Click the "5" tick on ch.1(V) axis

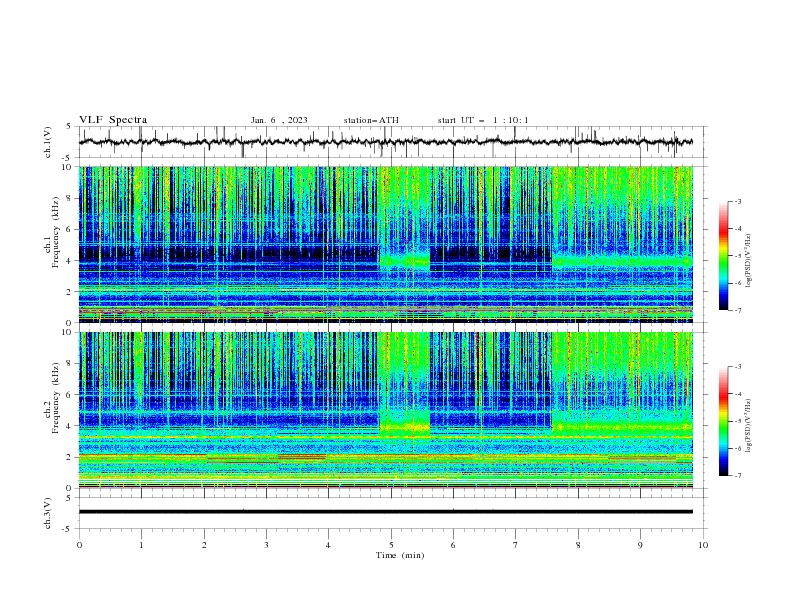[69, 126]
